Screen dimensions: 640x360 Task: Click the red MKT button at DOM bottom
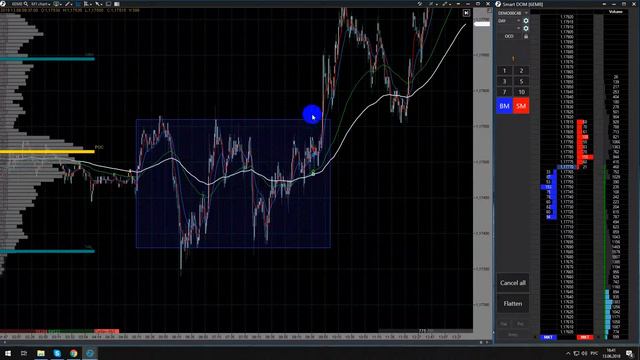pyautogui.click(x=584, y=337)
